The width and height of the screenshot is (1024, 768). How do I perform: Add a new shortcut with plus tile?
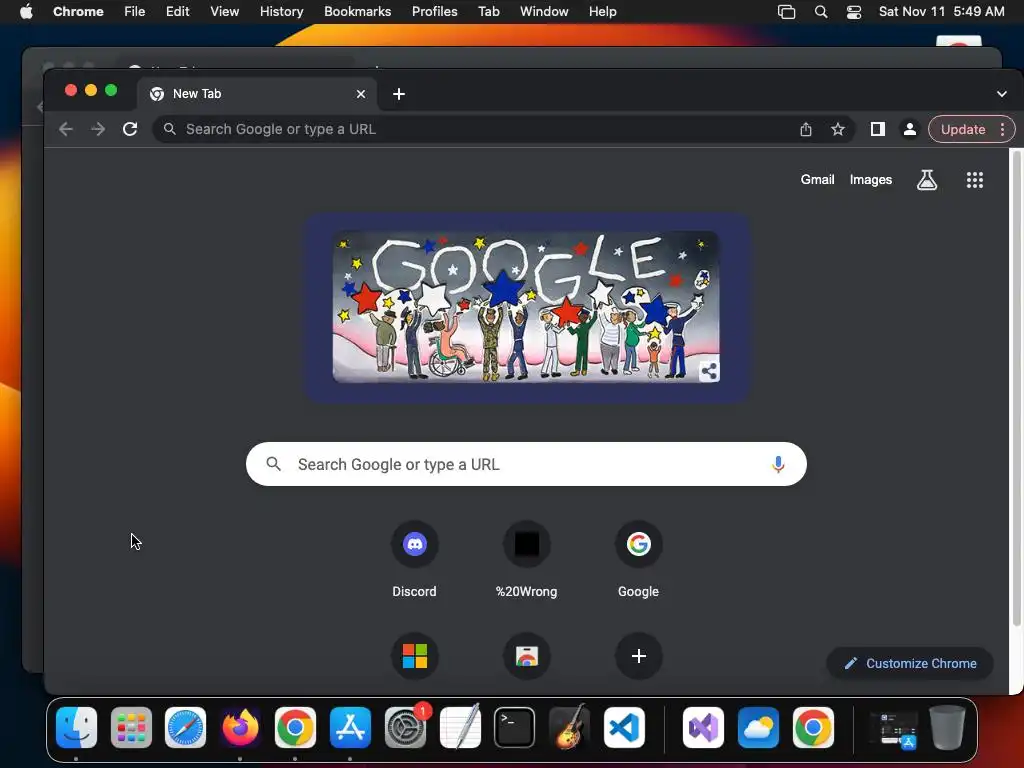[639, 656]
